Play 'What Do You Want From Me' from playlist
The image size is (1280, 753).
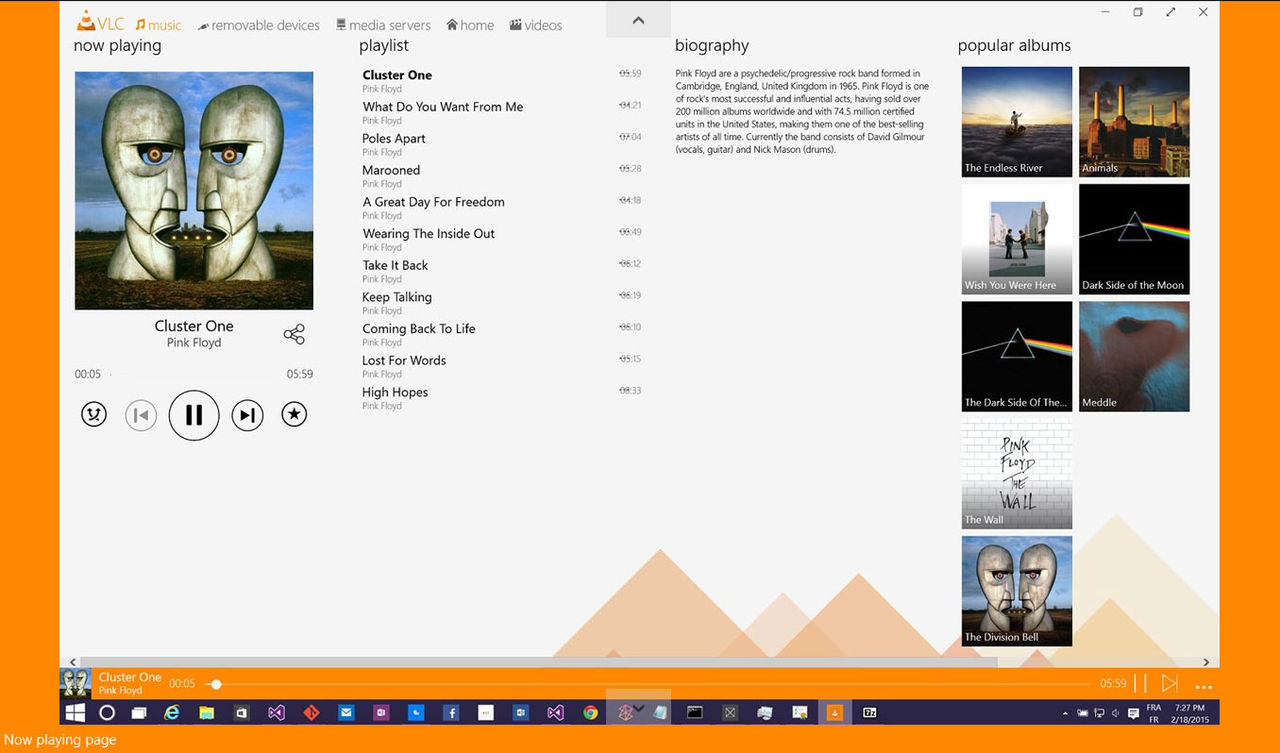point(443,106)
